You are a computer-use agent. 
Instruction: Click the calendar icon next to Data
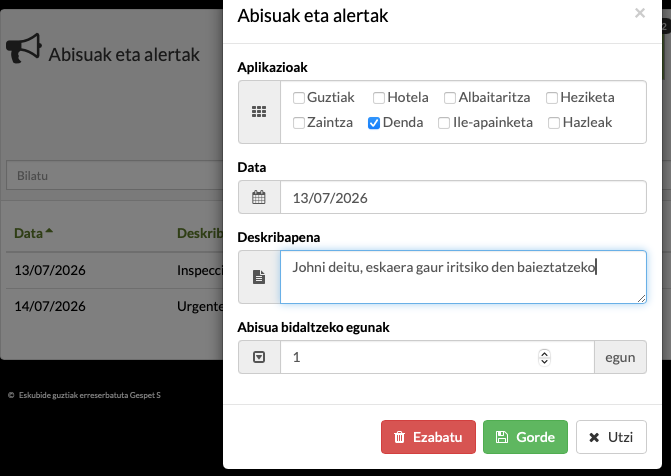259,197
